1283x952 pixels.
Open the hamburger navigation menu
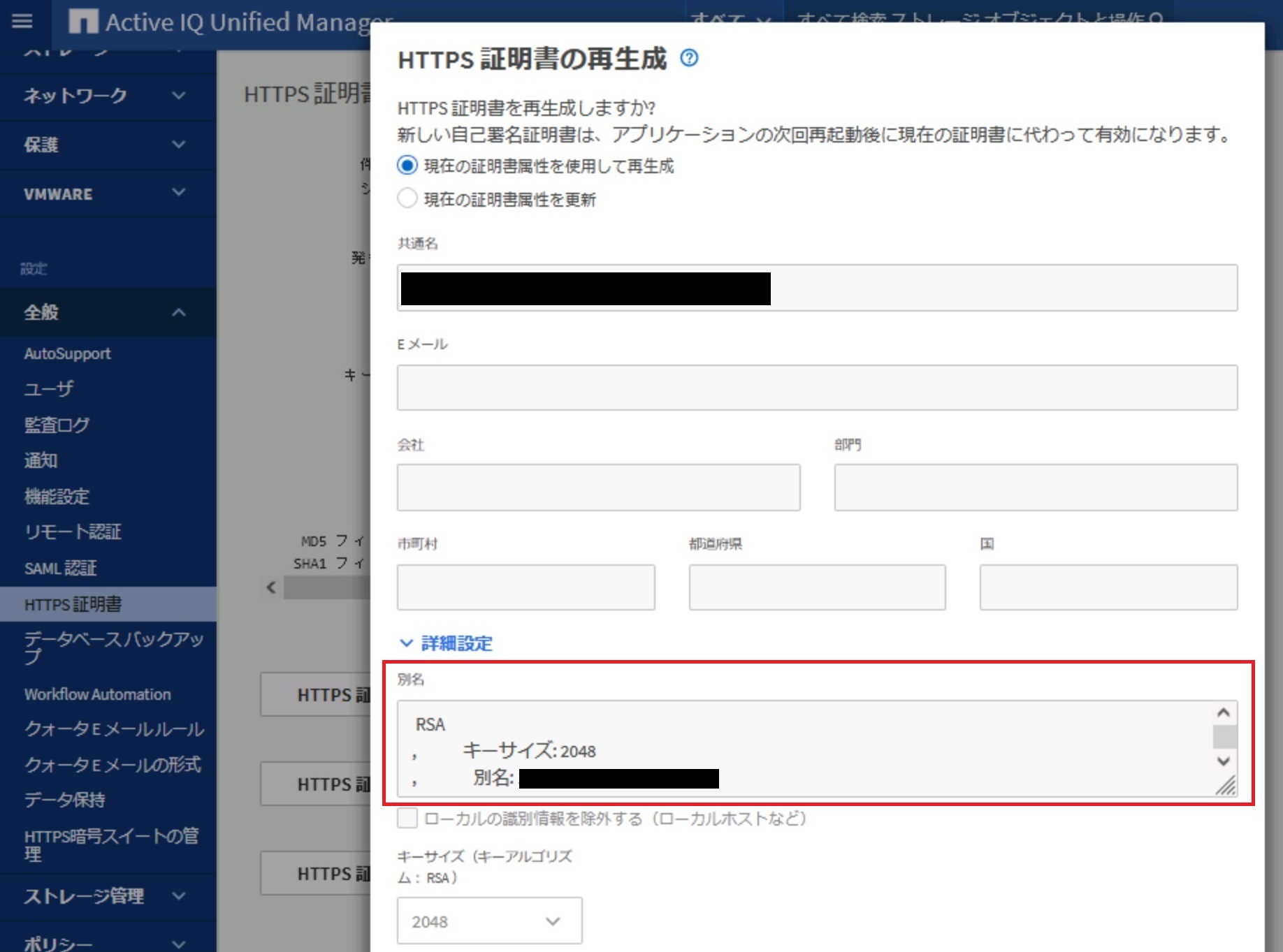[22, 21]
